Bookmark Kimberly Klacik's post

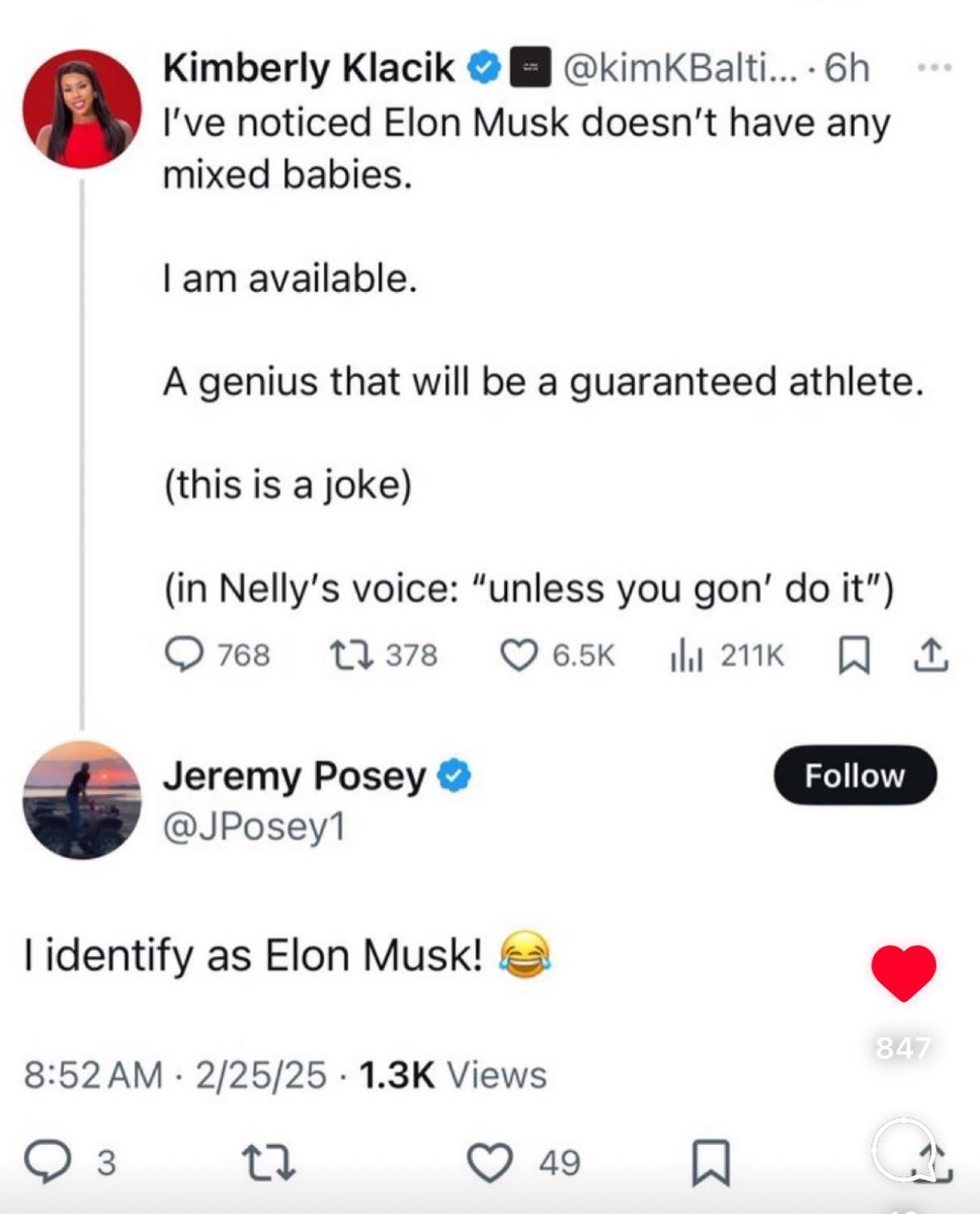854,656
